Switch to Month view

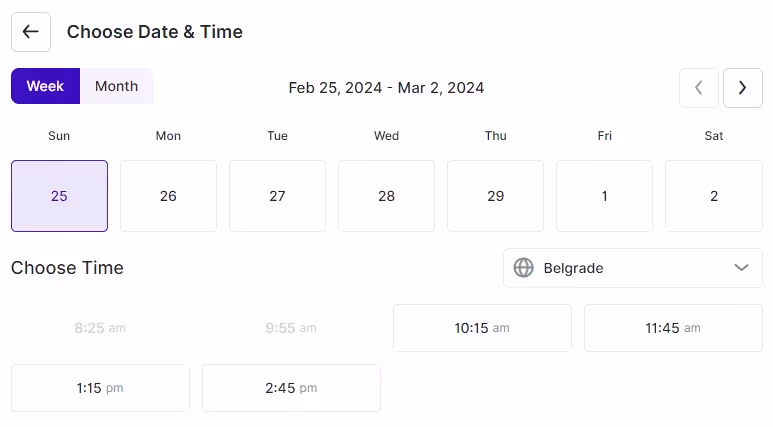116,86
